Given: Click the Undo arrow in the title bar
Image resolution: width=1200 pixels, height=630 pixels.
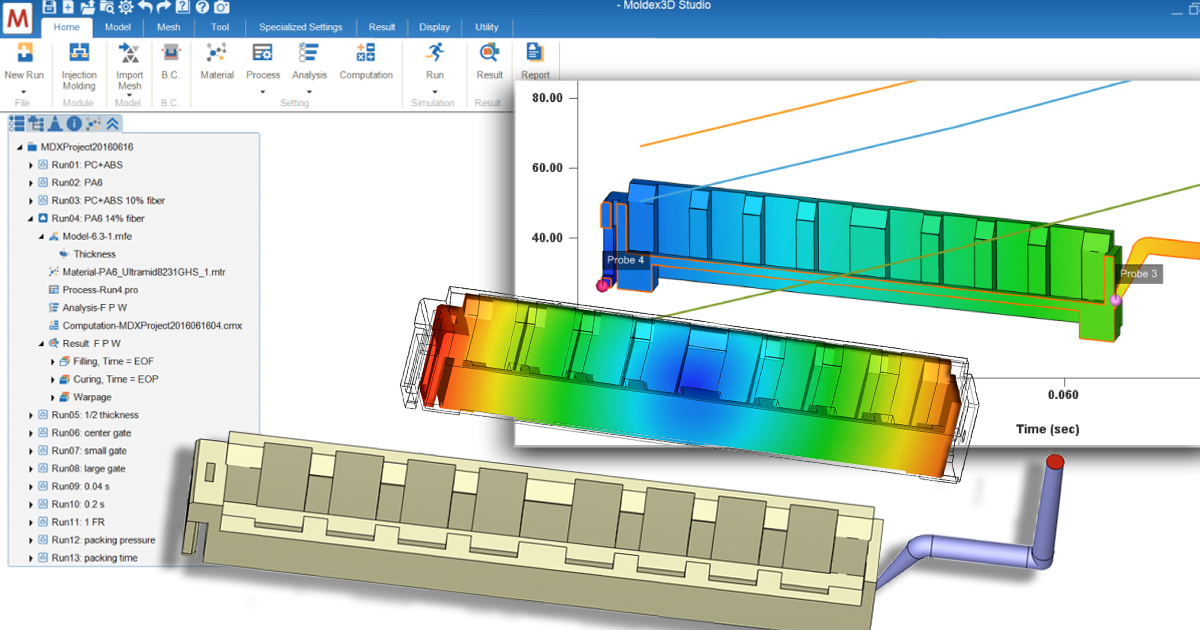Looking at the screenshot, I should pos(145,7).
